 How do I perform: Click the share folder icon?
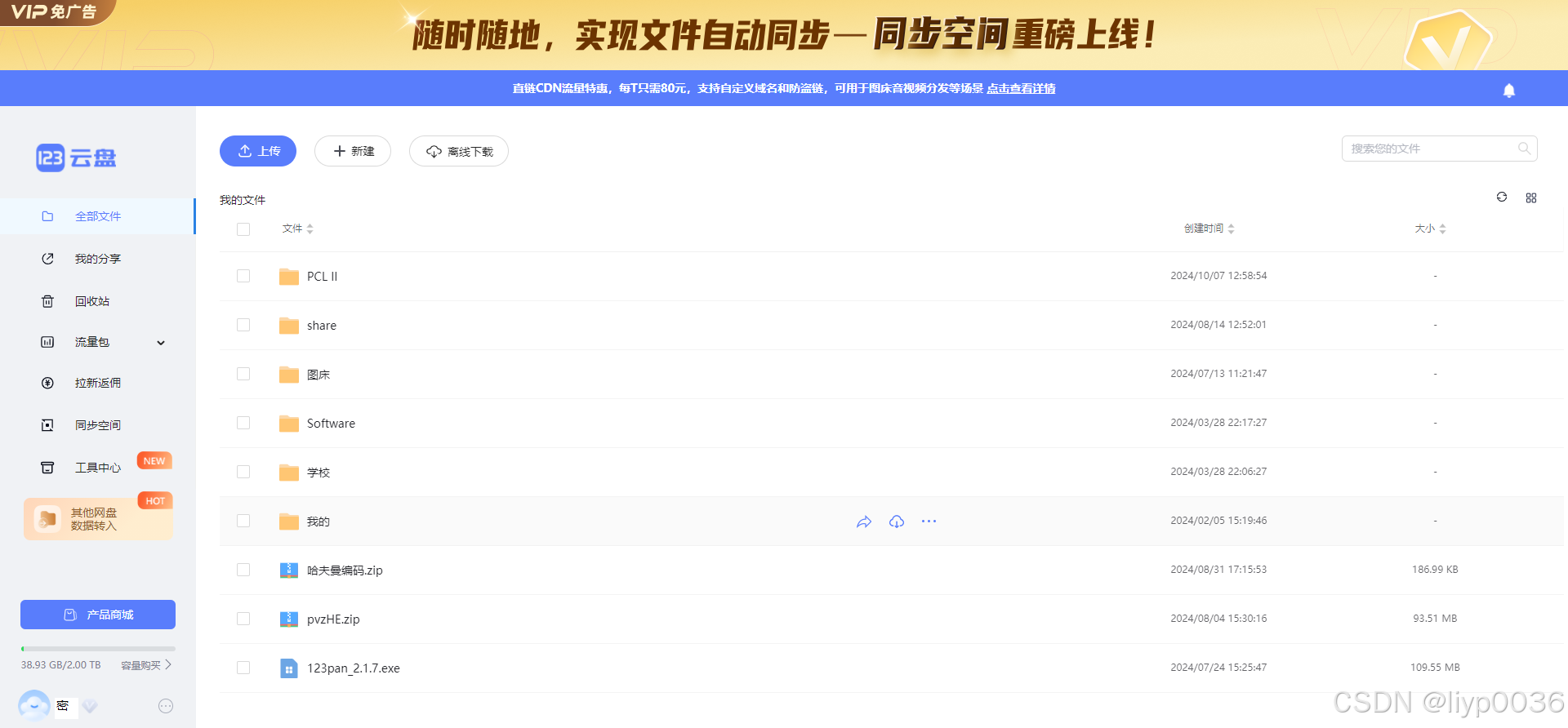pyautogui.click(x=289, y=326)
